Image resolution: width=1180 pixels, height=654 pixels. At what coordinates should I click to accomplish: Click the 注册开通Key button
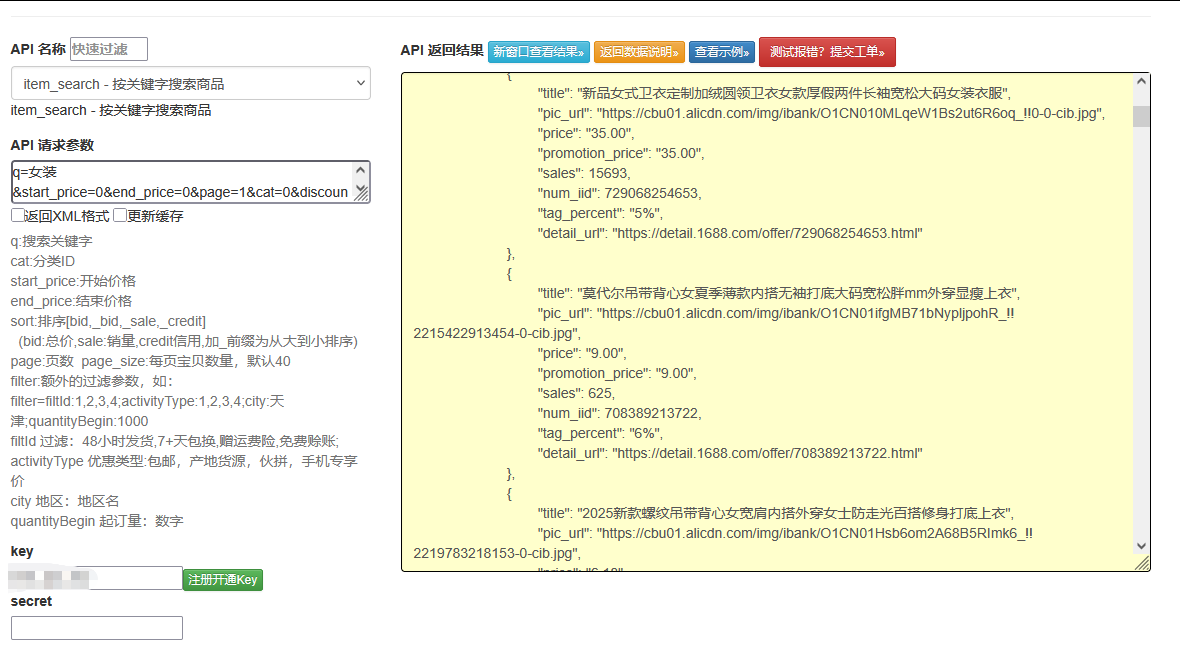[x=223, y=579]
